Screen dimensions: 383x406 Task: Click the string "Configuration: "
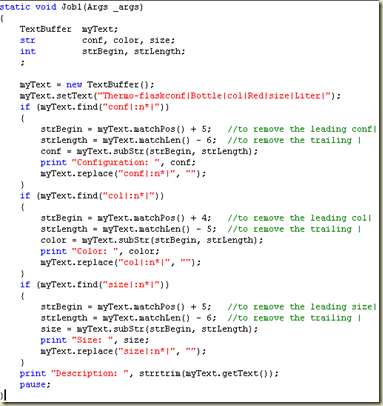(x=116, y=163)
